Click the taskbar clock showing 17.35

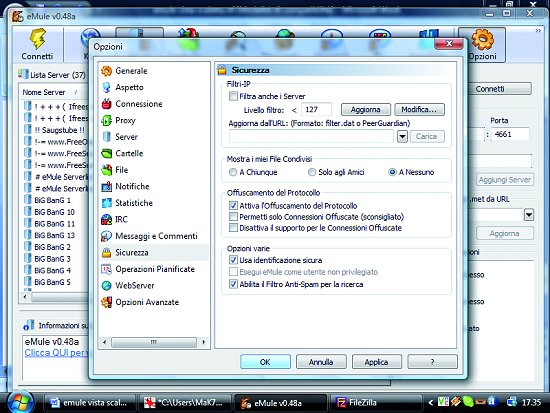tap(531, 402)
